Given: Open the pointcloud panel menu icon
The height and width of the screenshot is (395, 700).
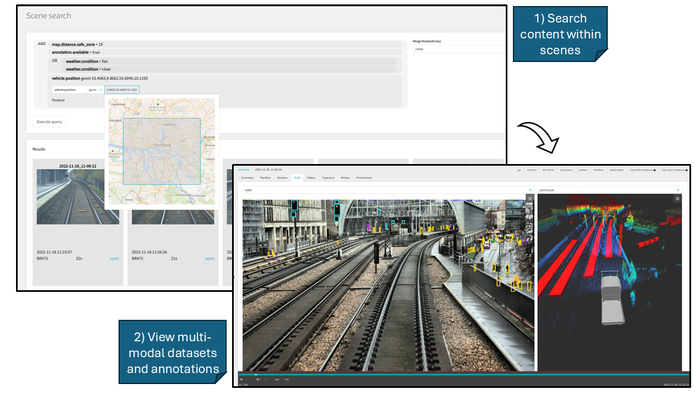Looking at the screenshot, I should point(677,199).
